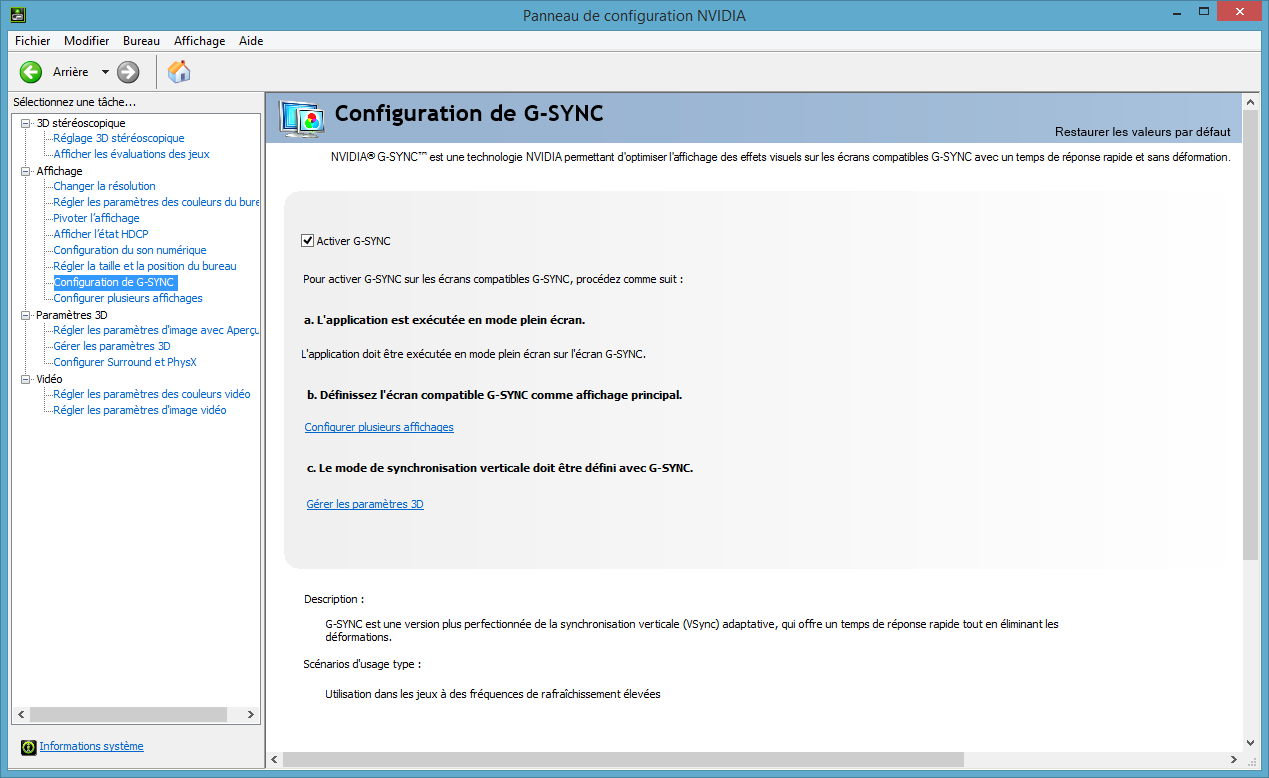1269x778 pixels.
Task: Click the NVIDIA app icon in title bar
Action: (x=18, y=15)
